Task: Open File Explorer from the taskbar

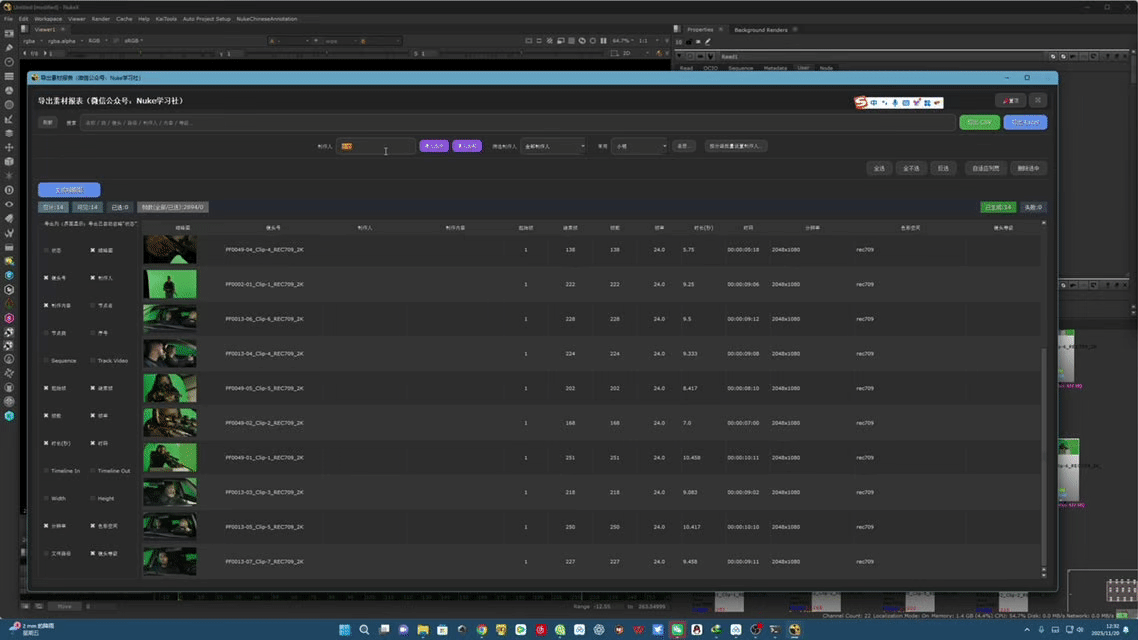Action: coord(423,630)
